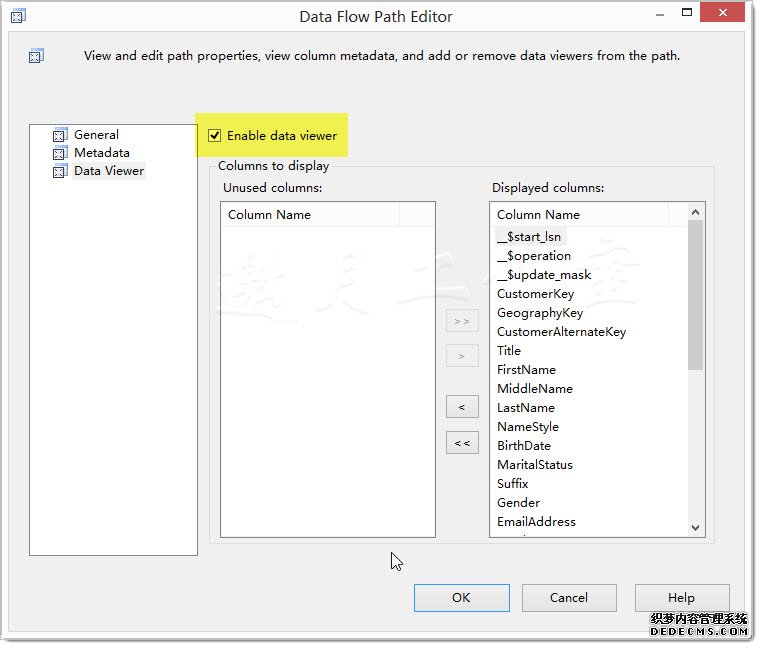Select the __$start_lsn column entry
This screenshot has height=646, width=759.
coord(530,236)
